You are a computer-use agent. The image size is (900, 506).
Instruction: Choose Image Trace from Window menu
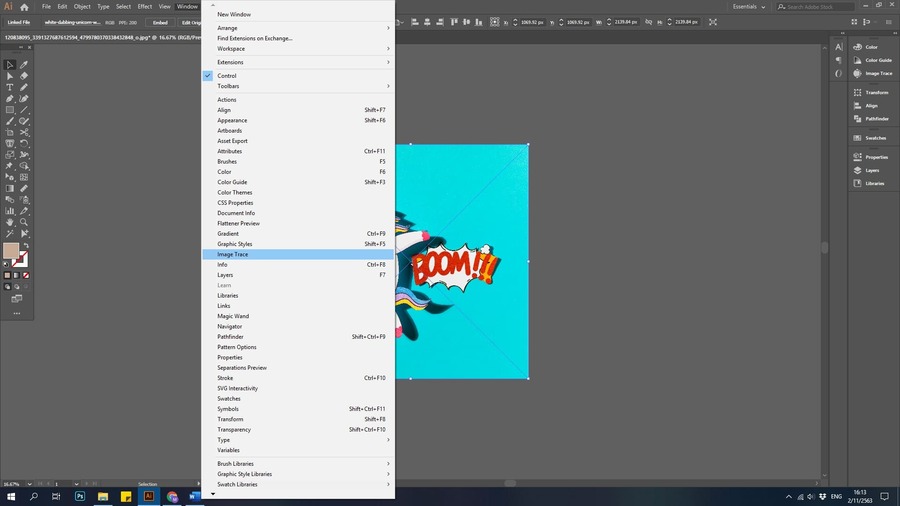[298, 254]
